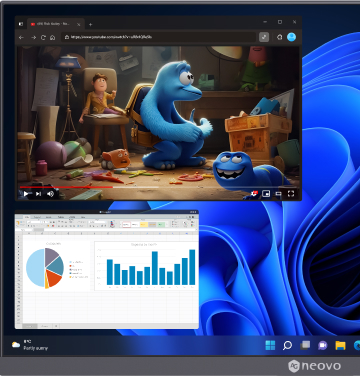
Task: Open browser home page icon
Action: 52,37
